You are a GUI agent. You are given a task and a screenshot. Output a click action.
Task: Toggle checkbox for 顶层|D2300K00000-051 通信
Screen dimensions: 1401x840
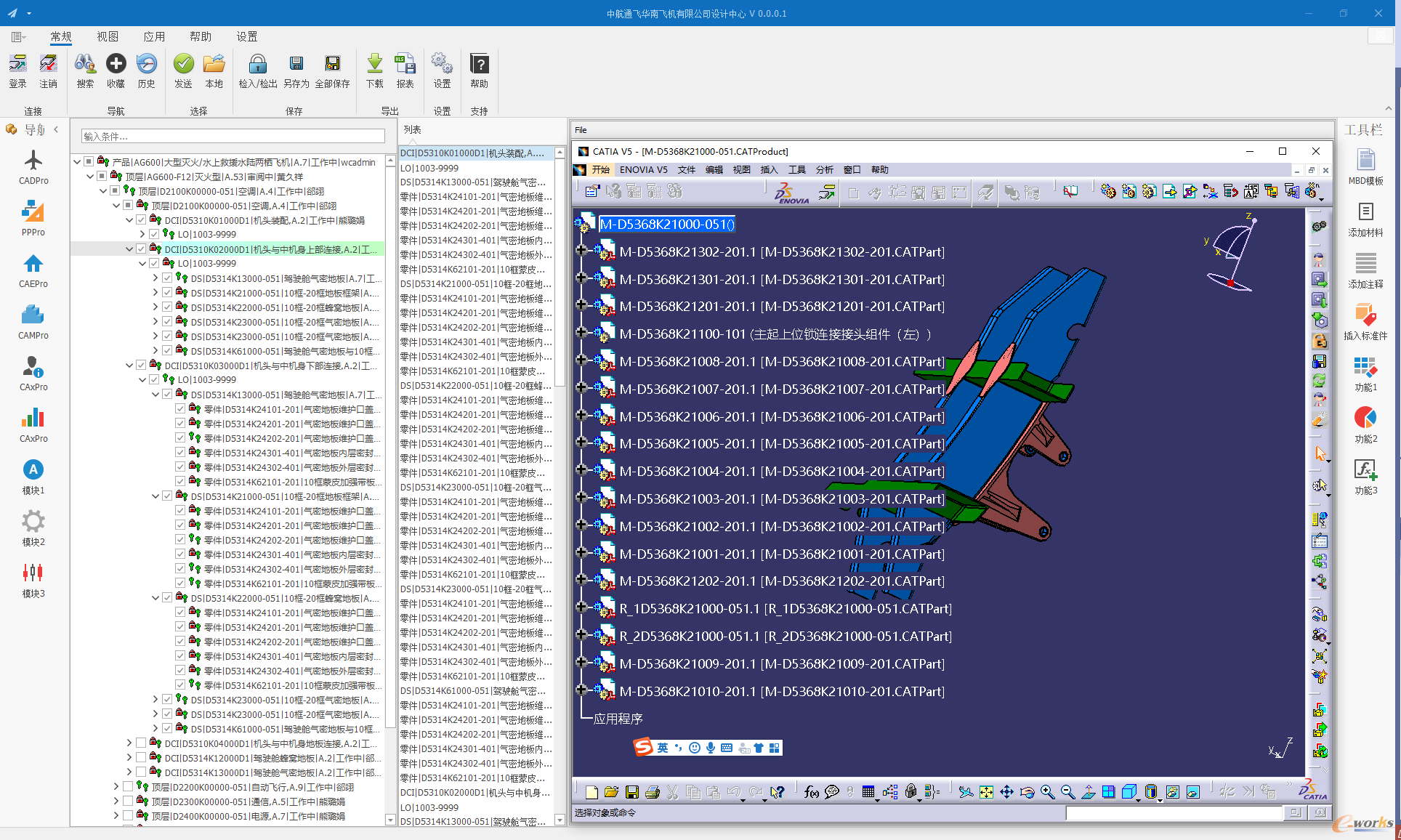pyautogui.click(x=128, y=801)
